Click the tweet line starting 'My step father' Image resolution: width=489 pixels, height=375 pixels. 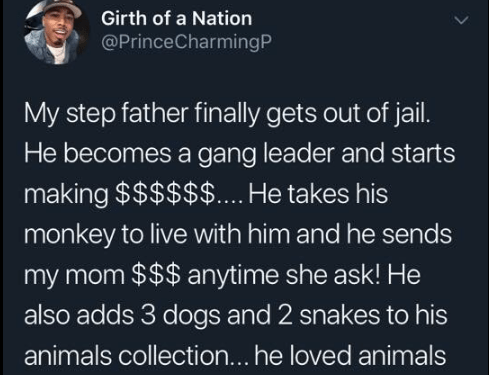pos(227,113)
